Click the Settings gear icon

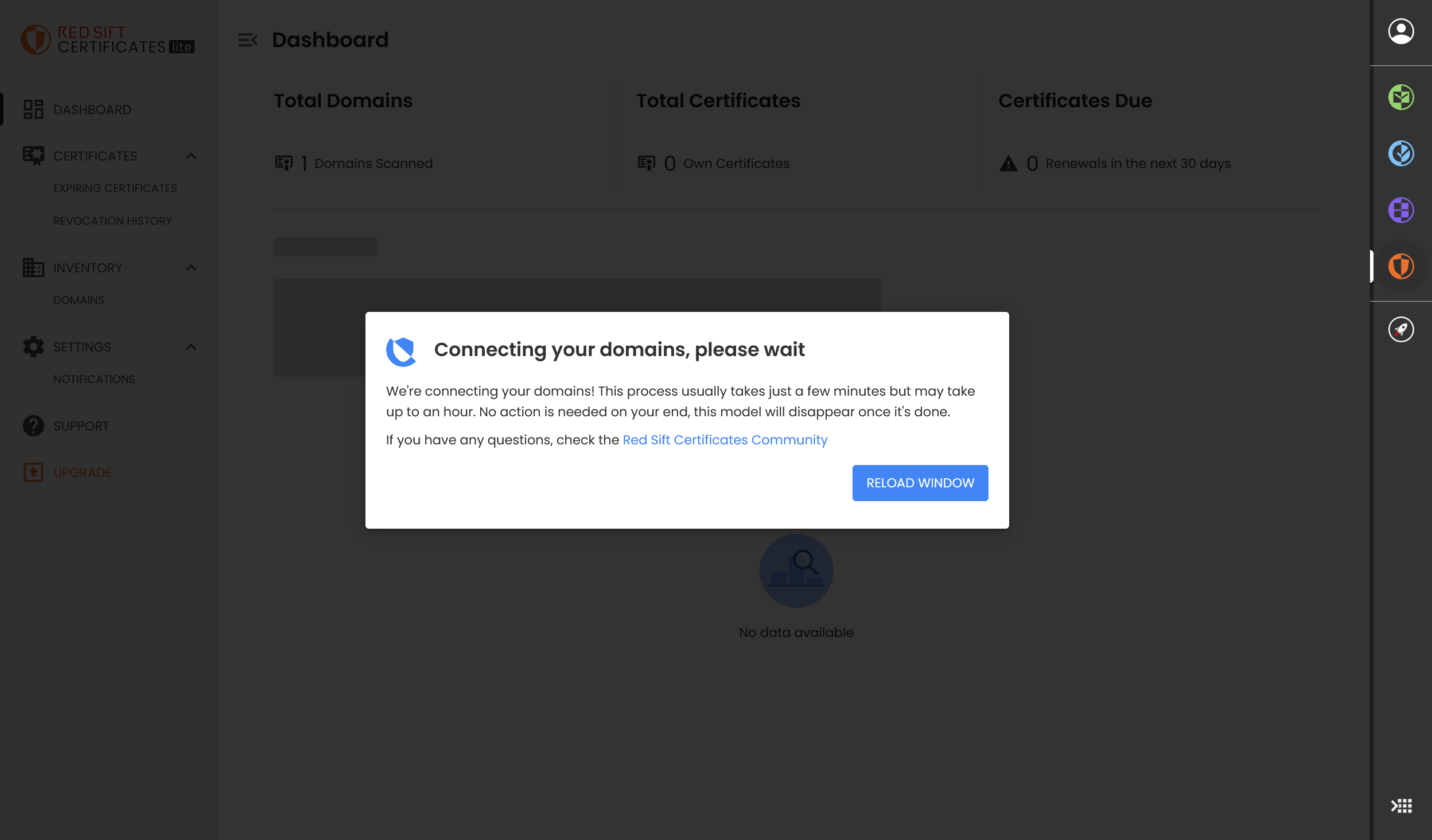click(x=33, y=347)
